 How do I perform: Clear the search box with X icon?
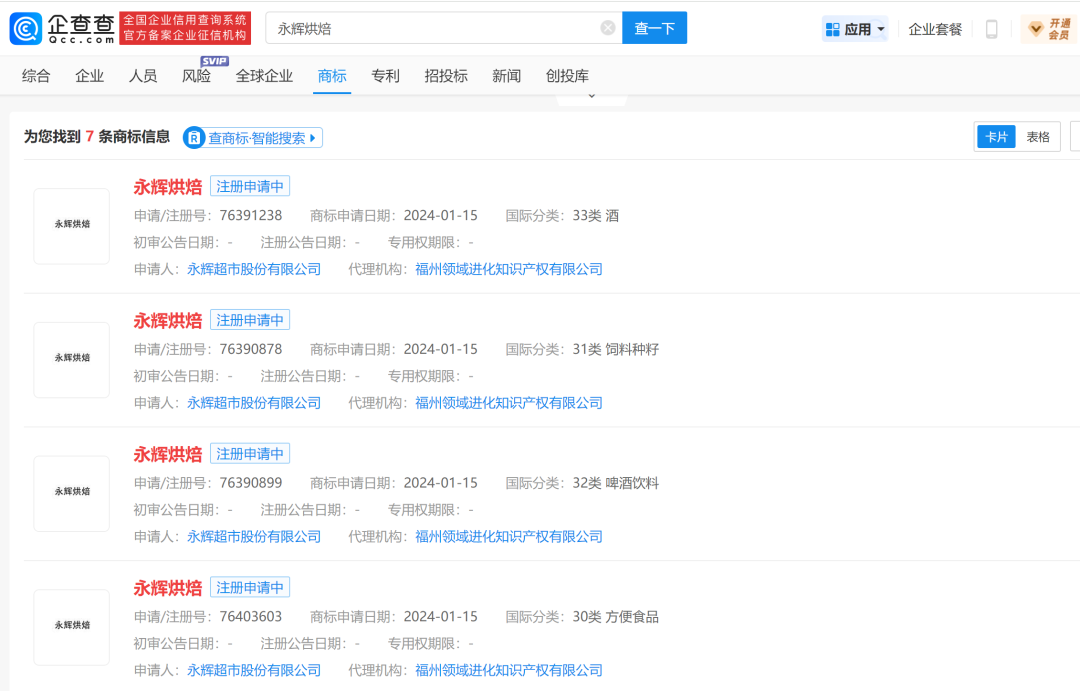[608, 28]
